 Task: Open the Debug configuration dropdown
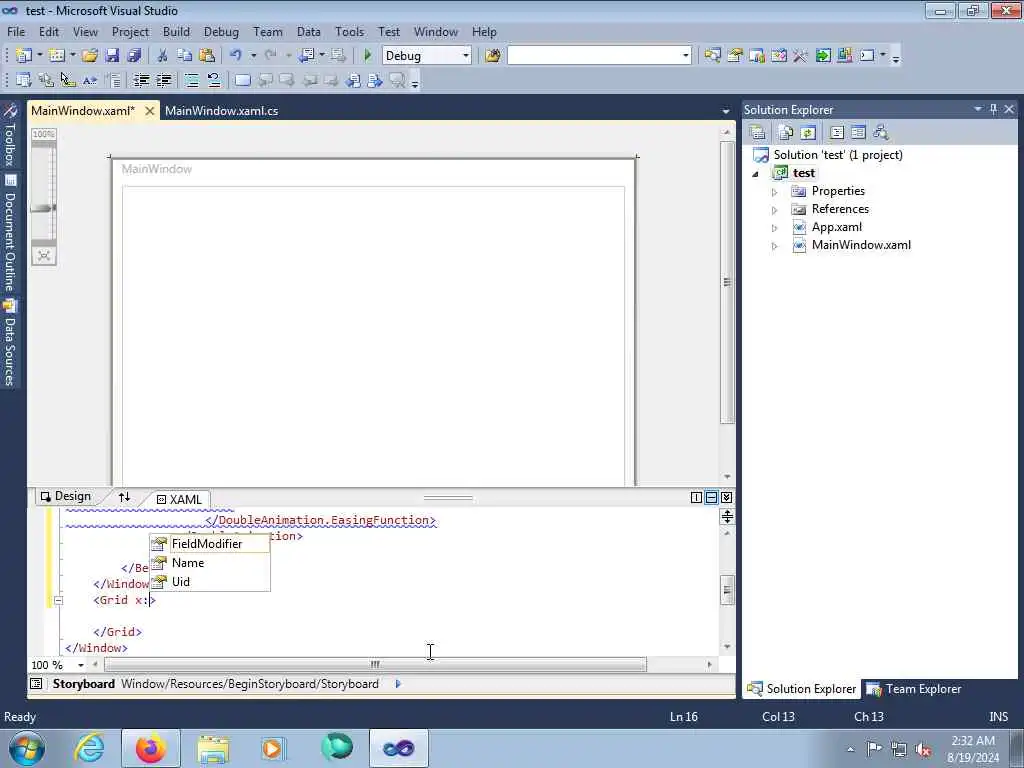(x=466, y=56)
